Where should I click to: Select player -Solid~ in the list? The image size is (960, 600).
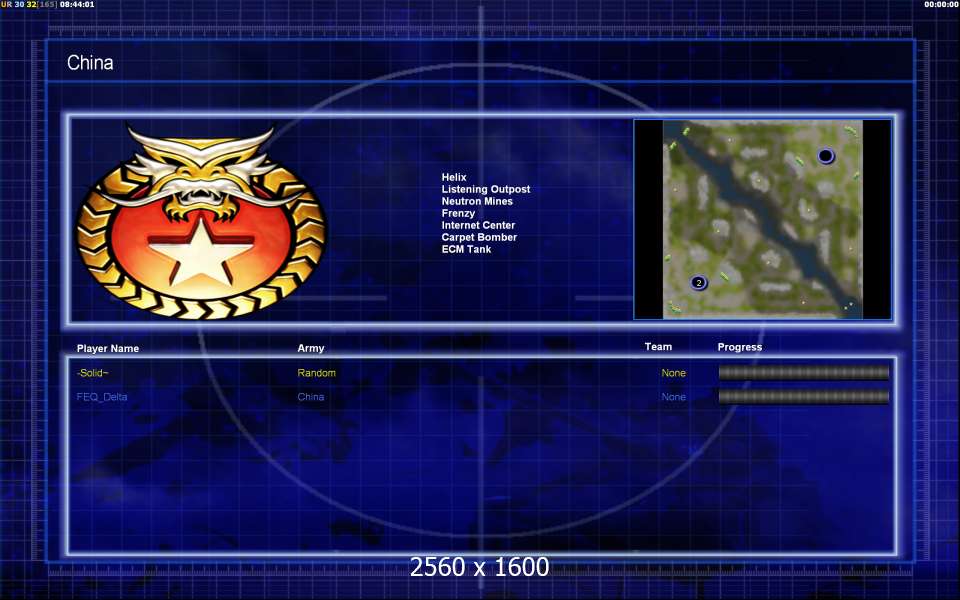click(x=92, y=373)
